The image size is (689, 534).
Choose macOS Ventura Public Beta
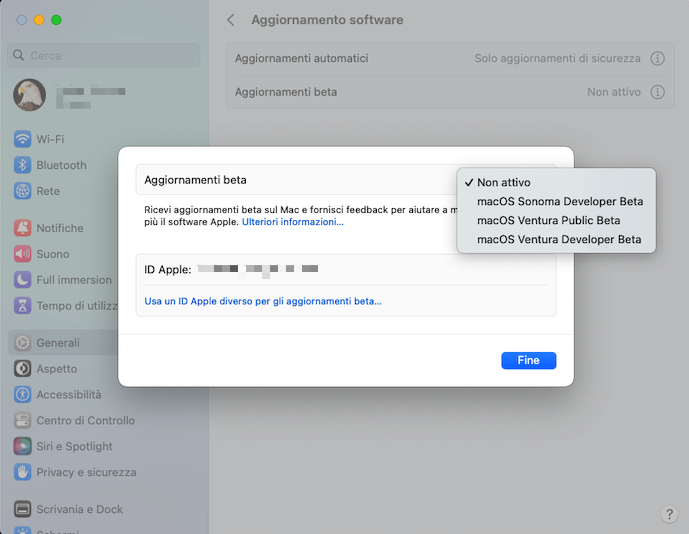(x=556, y=220)
